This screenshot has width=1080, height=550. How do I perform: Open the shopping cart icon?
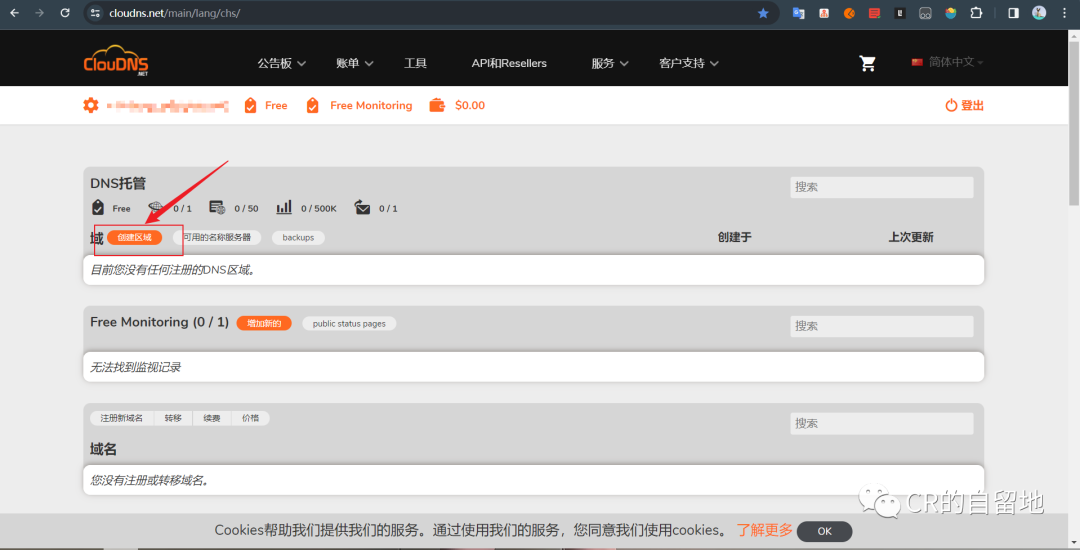tap(867, 63)
